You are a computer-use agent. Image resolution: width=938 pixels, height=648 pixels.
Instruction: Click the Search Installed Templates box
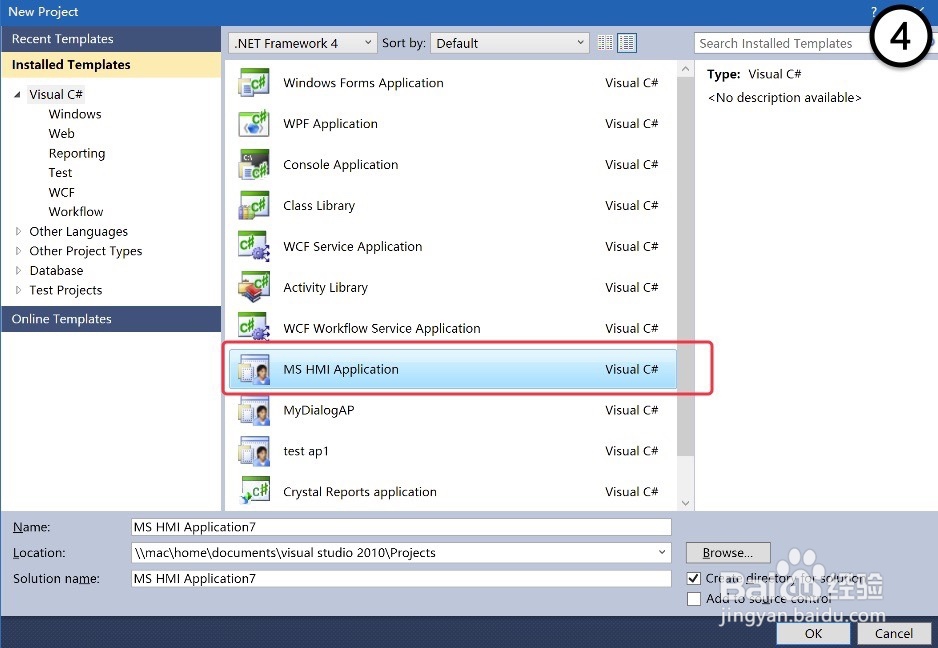click(781, 43)
